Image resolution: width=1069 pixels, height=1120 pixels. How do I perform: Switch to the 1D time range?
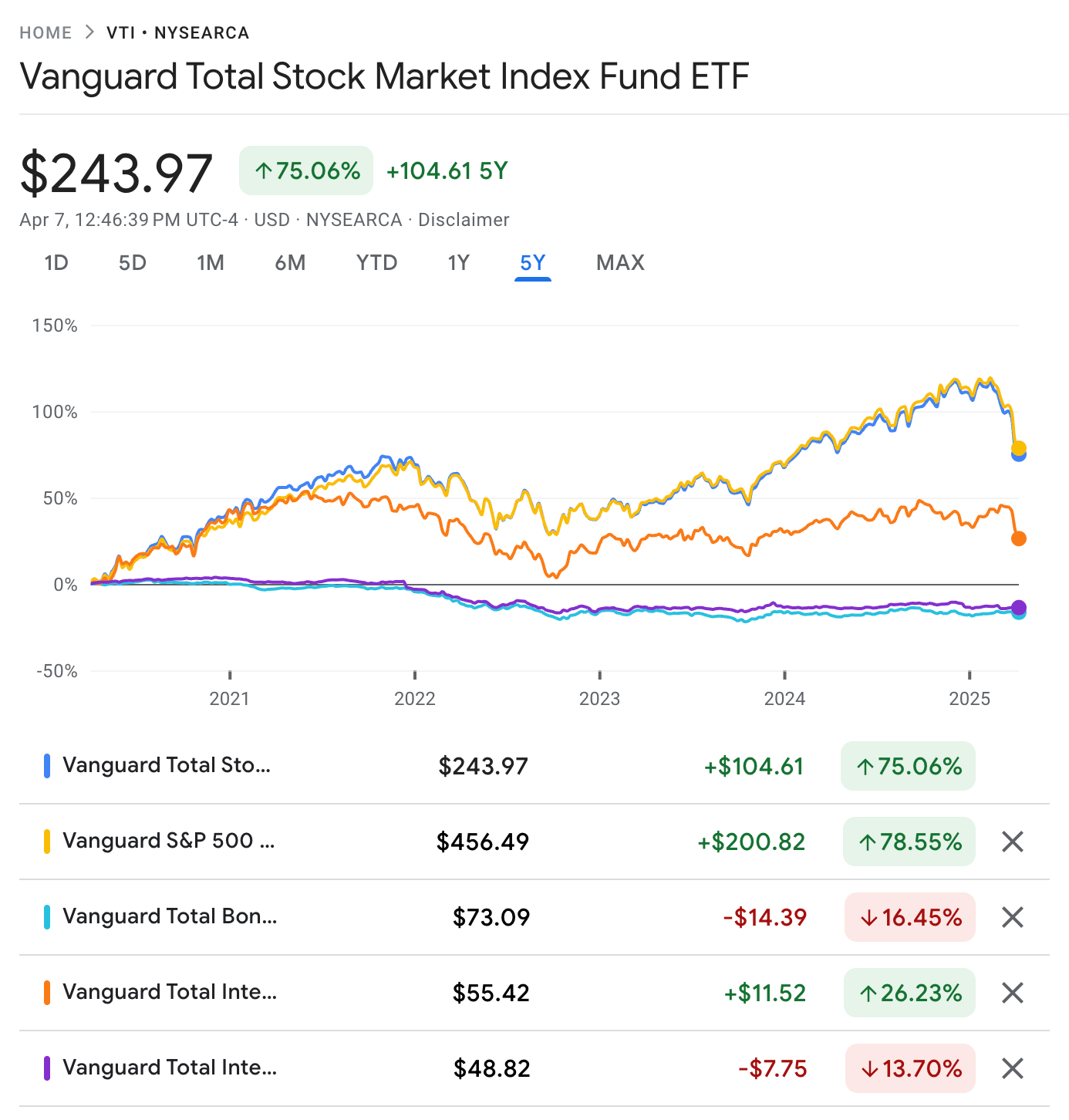(x=56, y=263)
